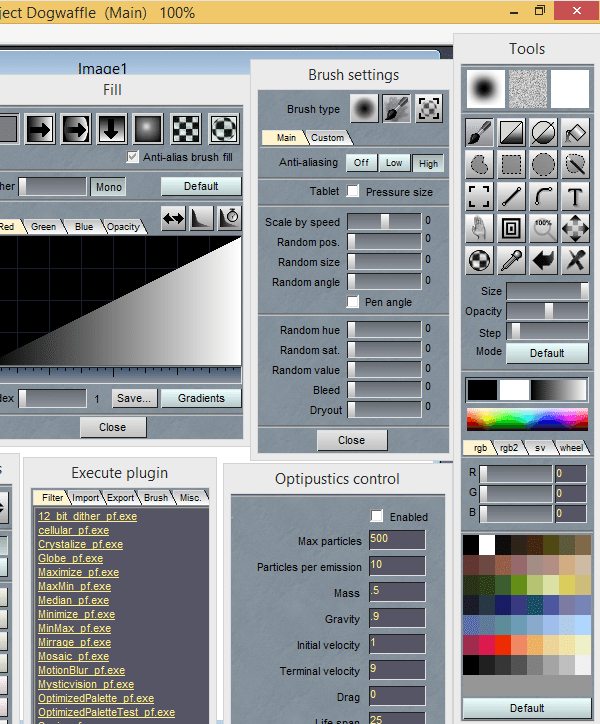Select the curve tool

pyautogui.click(x=544, y=197)
